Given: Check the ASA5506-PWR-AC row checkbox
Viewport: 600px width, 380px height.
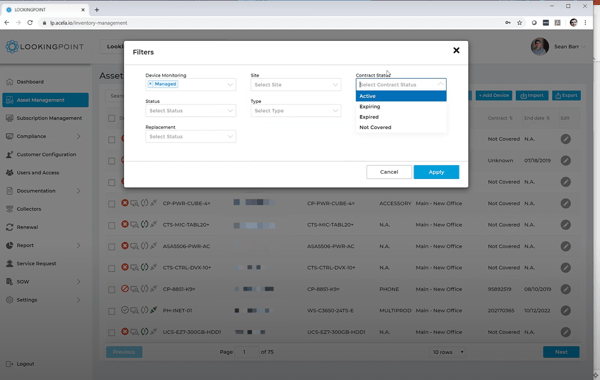Looking at the screenshot, I should [x=111, y=247].
